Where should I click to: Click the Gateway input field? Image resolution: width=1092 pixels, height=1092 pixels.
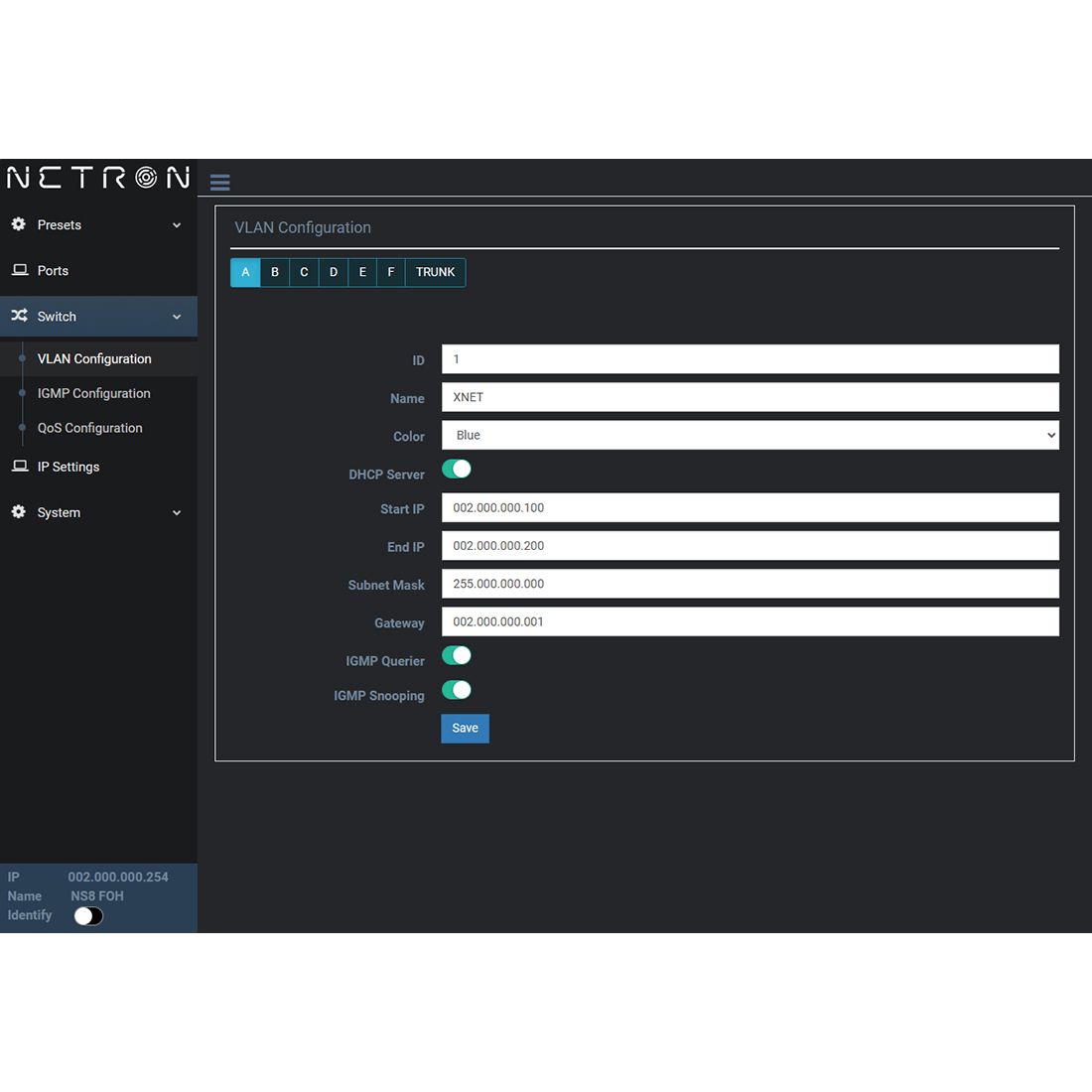750,621
